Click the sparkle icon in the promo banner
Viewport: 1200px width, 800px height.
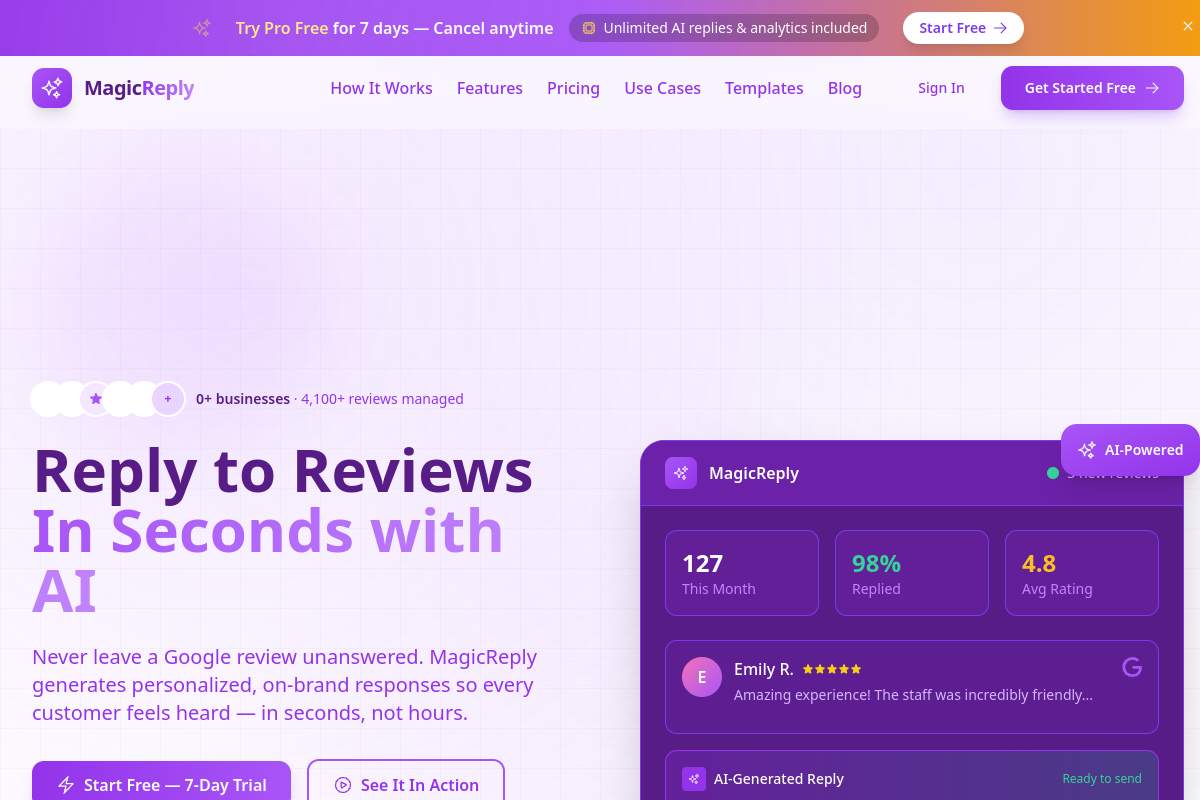click(202, 28)
